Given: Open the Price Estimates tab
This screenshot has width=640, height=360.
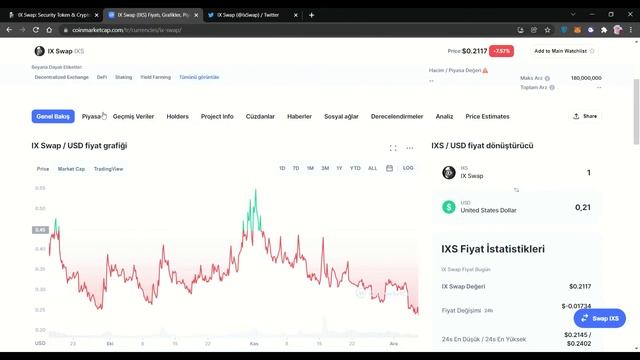Looking at the screenshot, I should coord(487,116).
